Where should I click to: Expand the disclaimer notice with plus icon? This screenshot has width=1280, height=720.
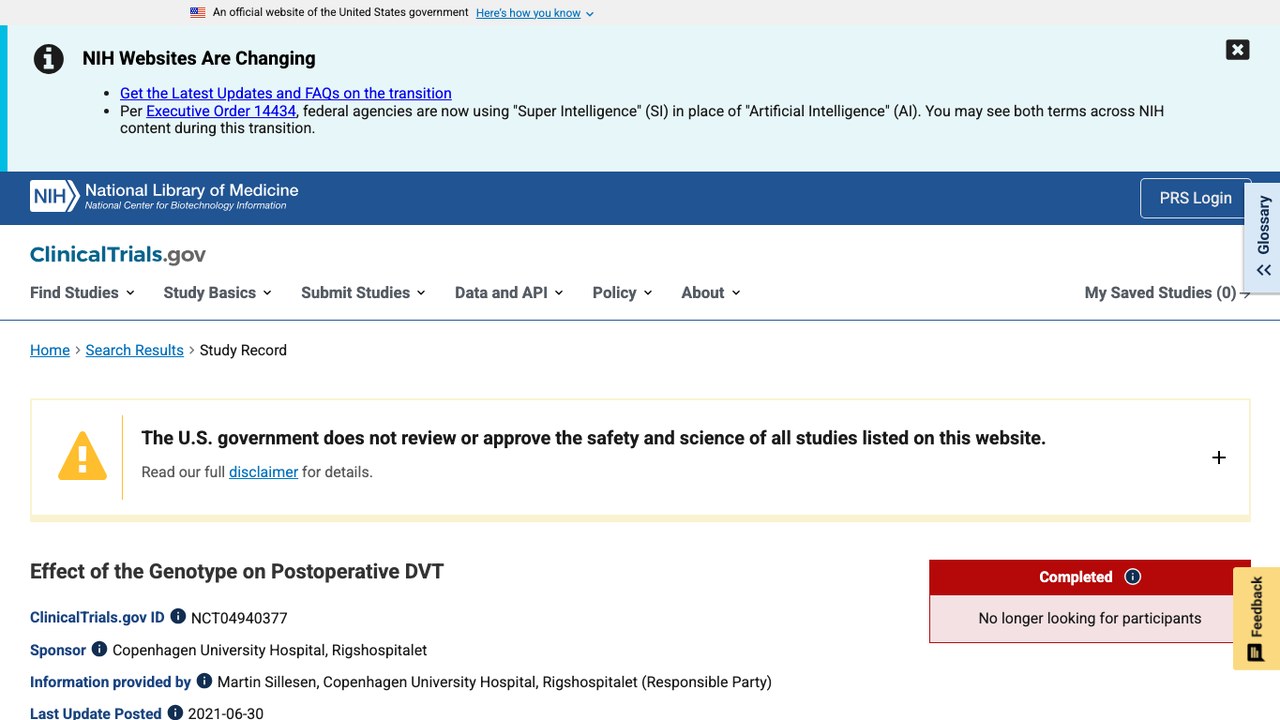click(x=1219, y=458)
